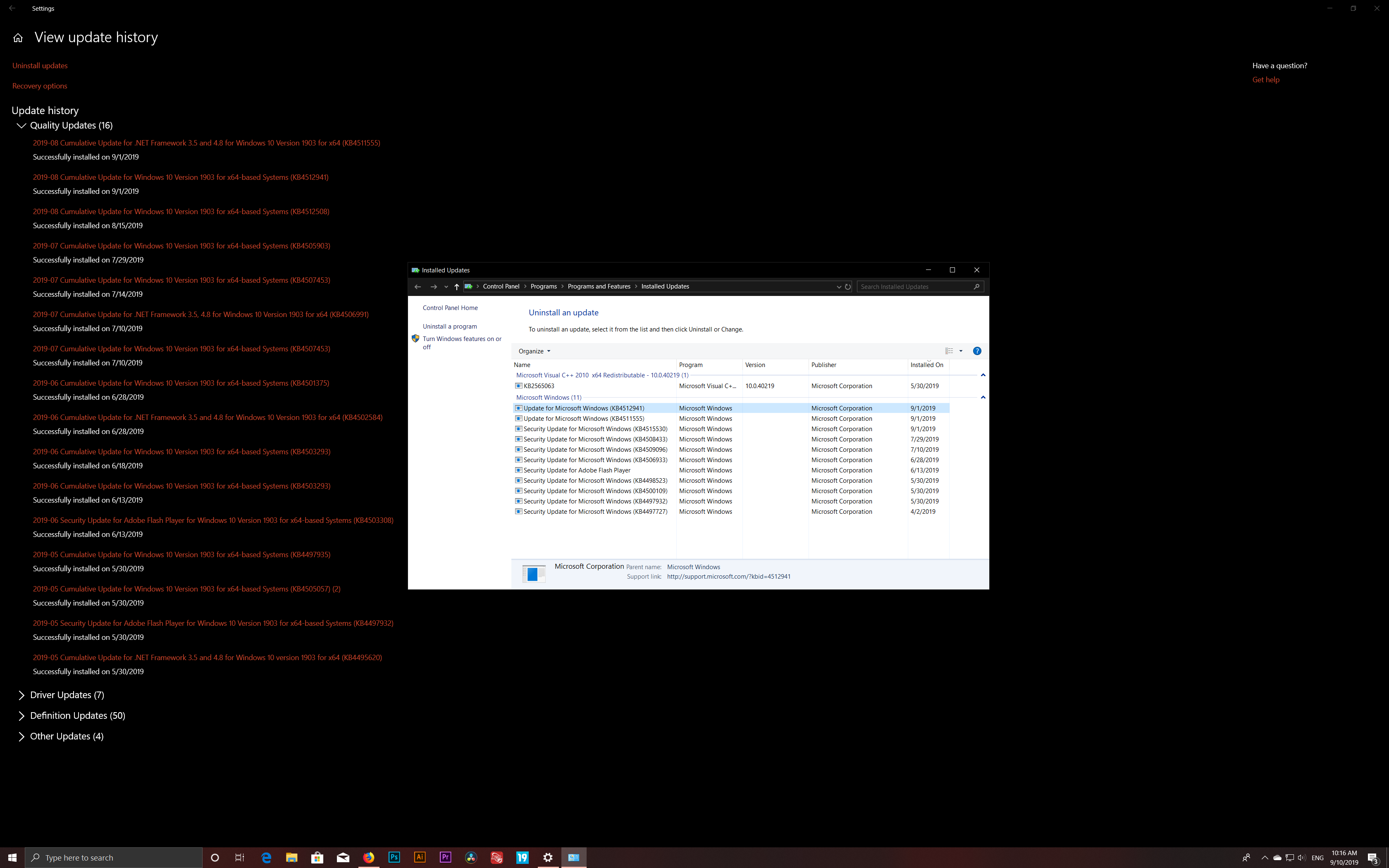Open Control Panel Home link
The height and width of the screenshot is (868, 1389).
pos(450,308)
